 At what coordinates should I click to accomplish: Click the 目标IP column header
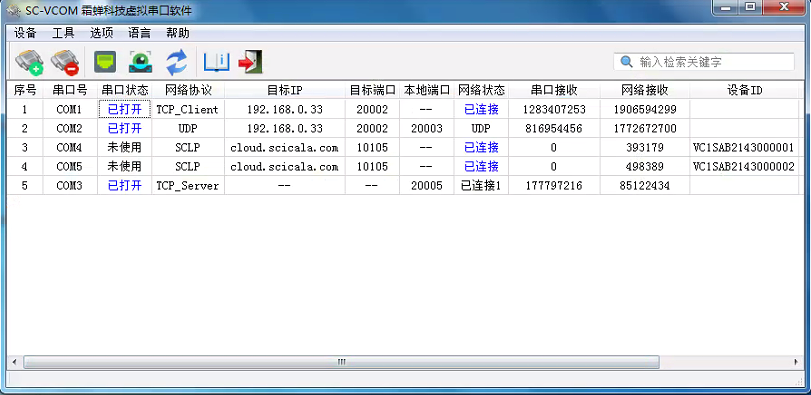[285, 90]
